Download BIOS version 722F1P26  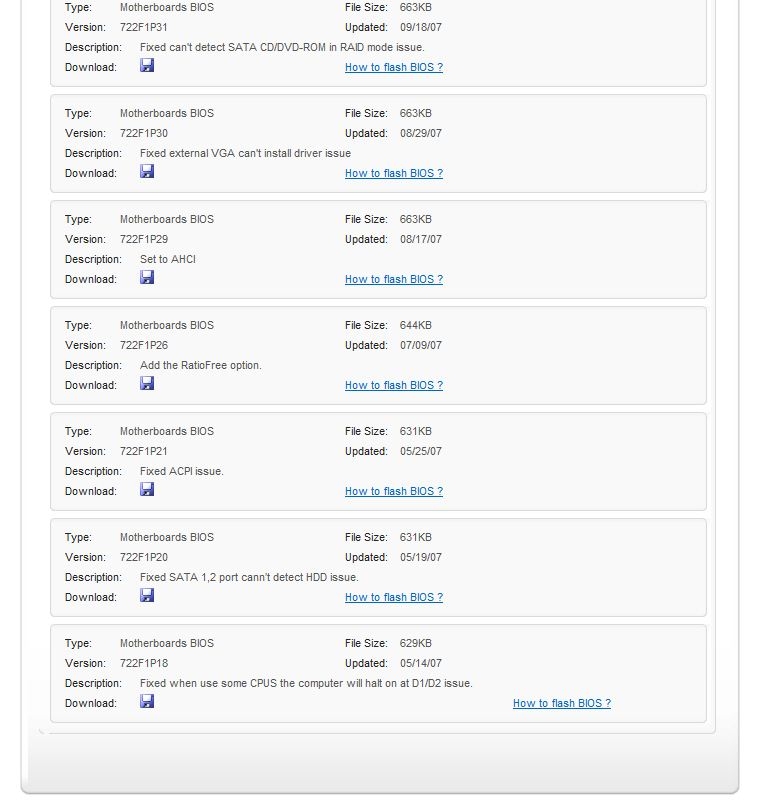click(147, 384)
